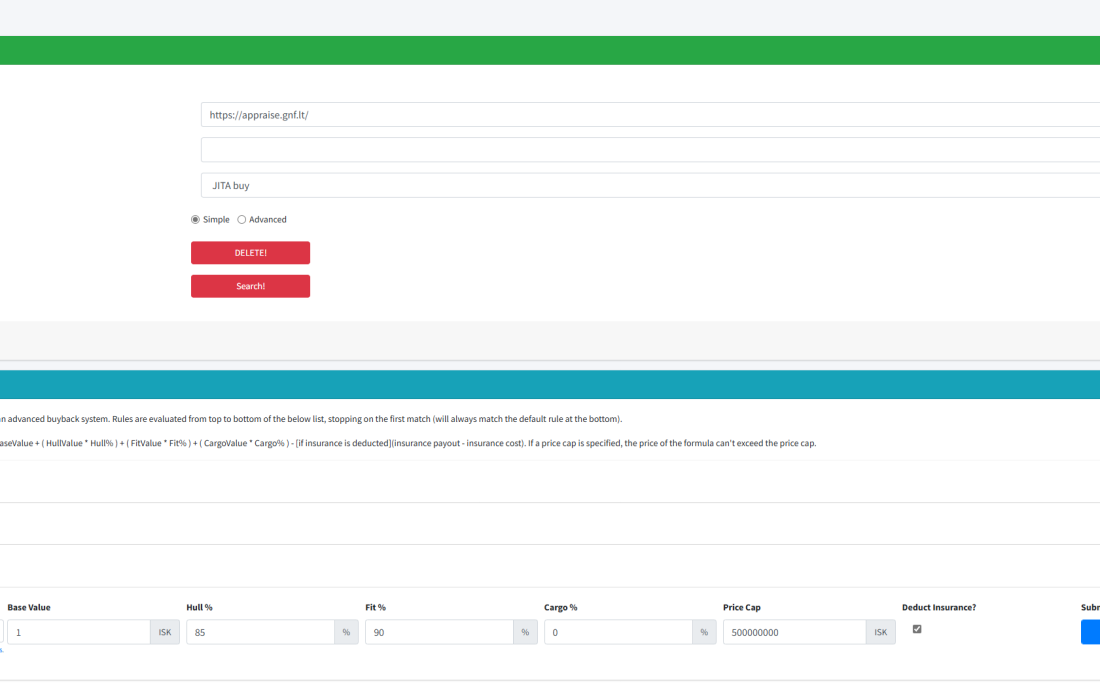Select the Fit % field showing 90
The height and width of the screenshot is (700, 1100).
click(x=438, y=632)
